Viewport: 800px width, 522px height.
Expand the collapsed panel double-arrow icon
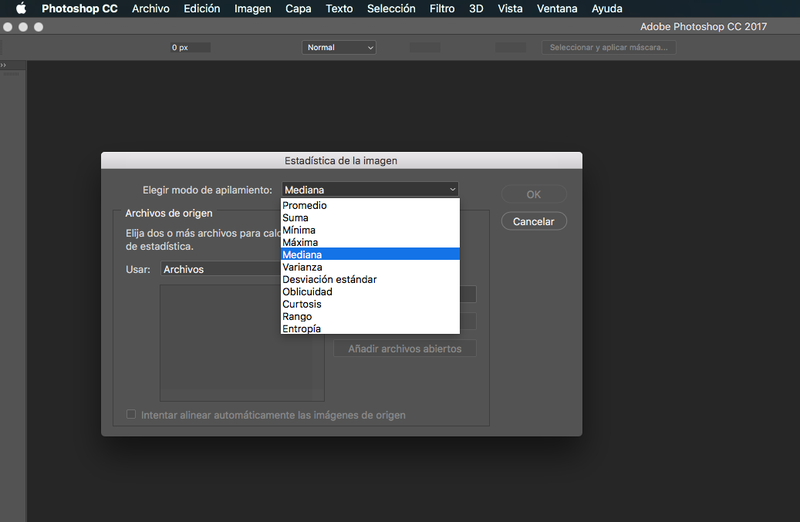click(x=4, y=65)
